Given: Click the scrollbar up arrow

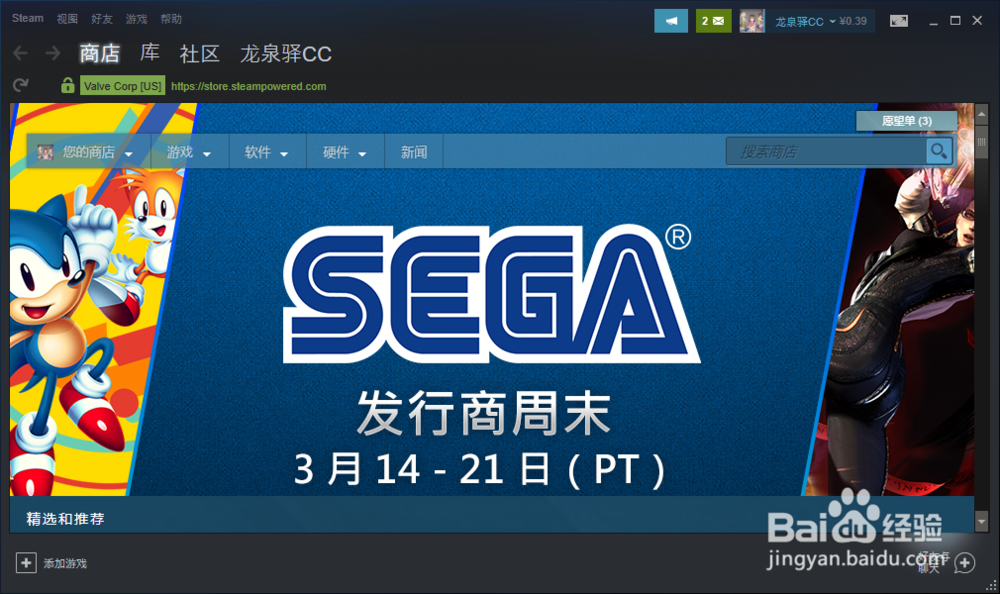Looking at the screenshot, I should (982, 114).
